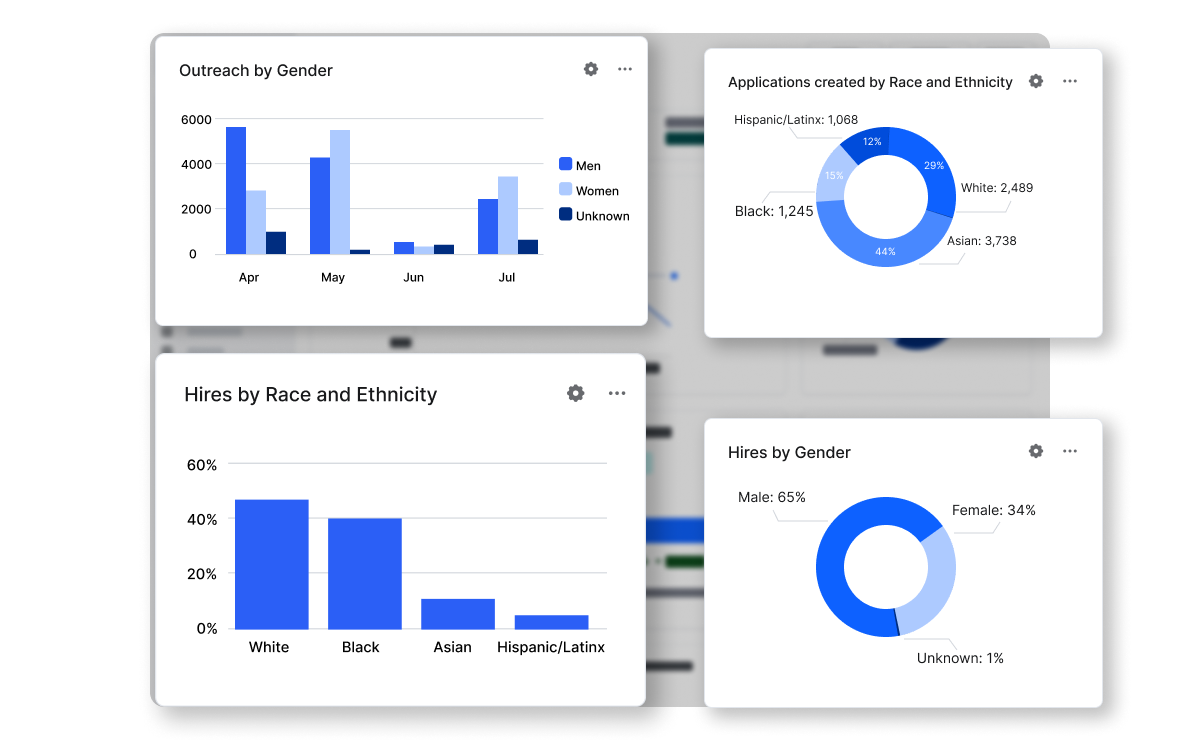The image size is (1200, 740).
Task: Open settings gear on Applications by Race and Ethnicity card
Action: pos(1036,81)
